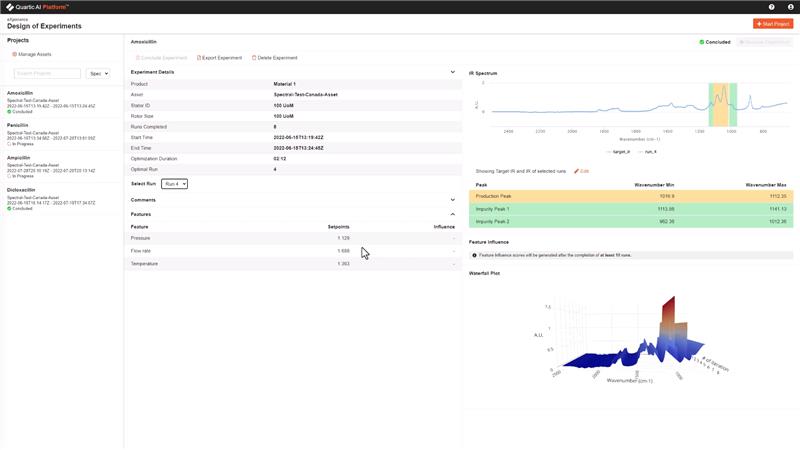Viewport: 800px width, 450px height.
Task: Click the Manage Assets gear icon
Action: pyautogui.click(x=15, y=54)
